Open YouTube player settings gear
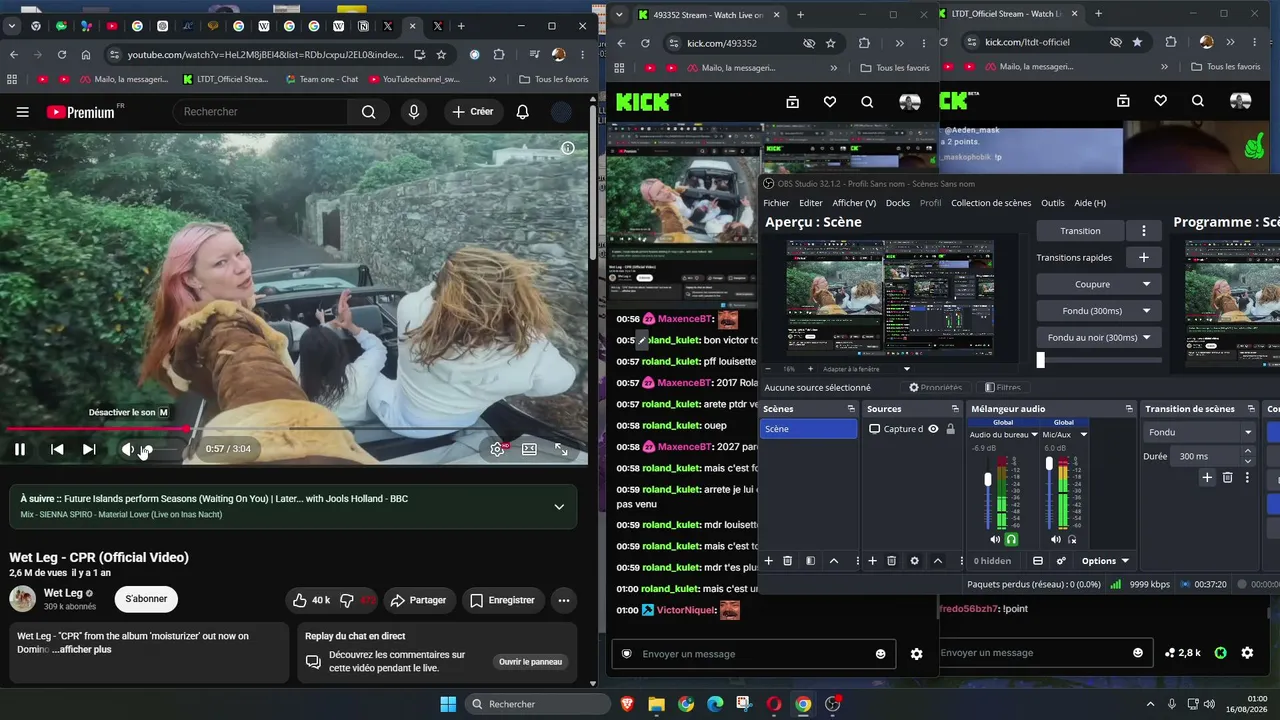 pyautogui.click(x=497, y=449)
